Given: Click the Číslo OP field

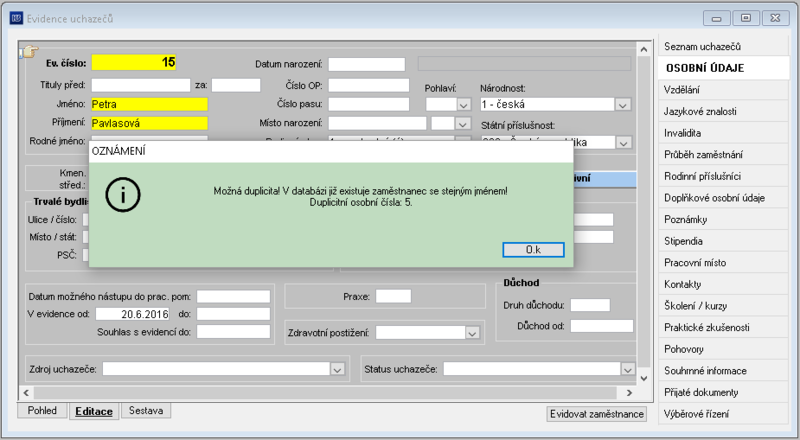Looking at the screenshot, I should pyautogui.click(x=368, y=85).
